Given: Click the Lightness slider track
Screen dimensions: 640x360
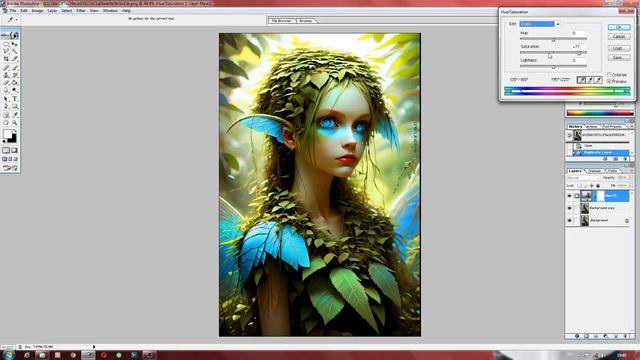Looking at the screenshot, I should [553, 66].
